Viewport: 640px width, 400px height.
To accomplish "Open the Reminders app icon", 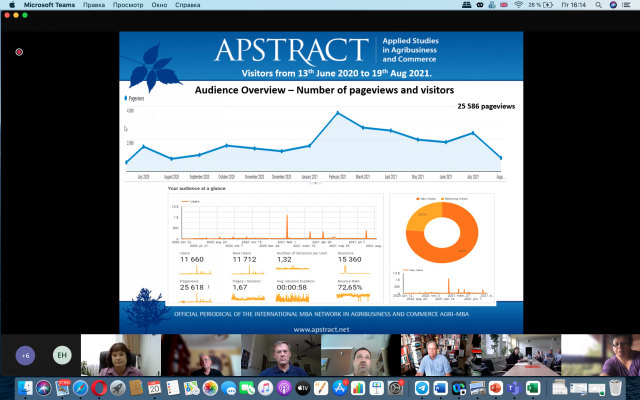I will (173, 388).
